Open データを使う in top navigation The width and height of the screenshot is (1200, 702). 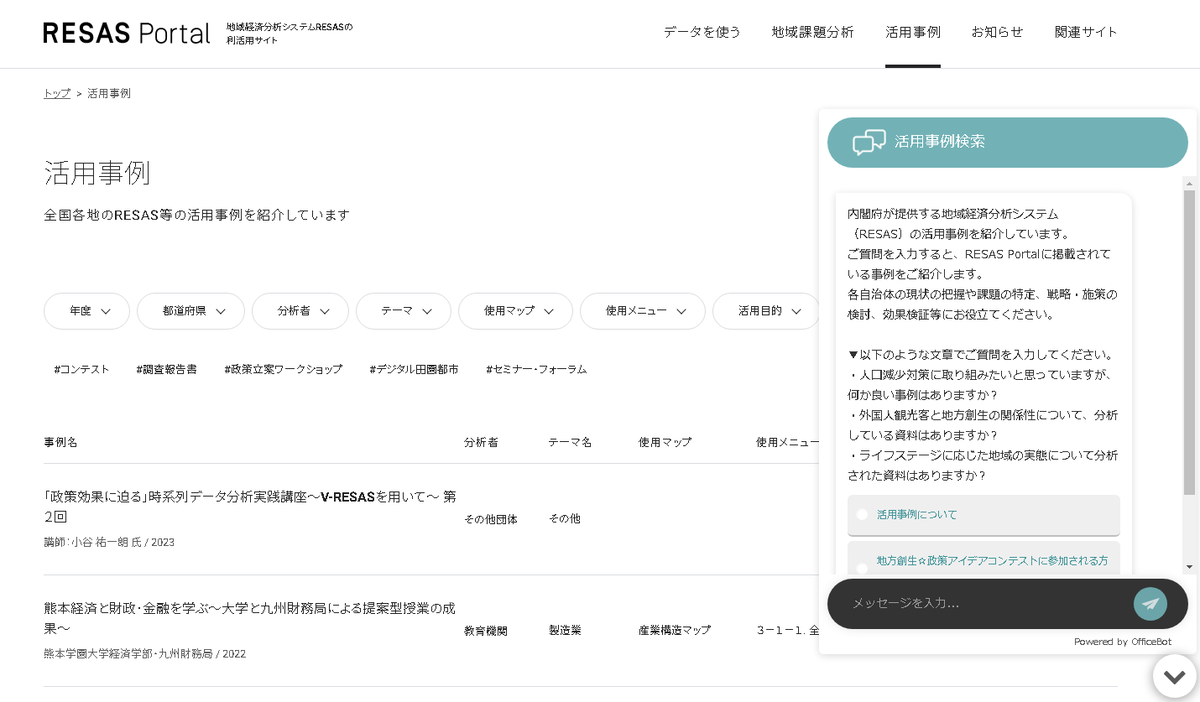click(x=702, y=32)
